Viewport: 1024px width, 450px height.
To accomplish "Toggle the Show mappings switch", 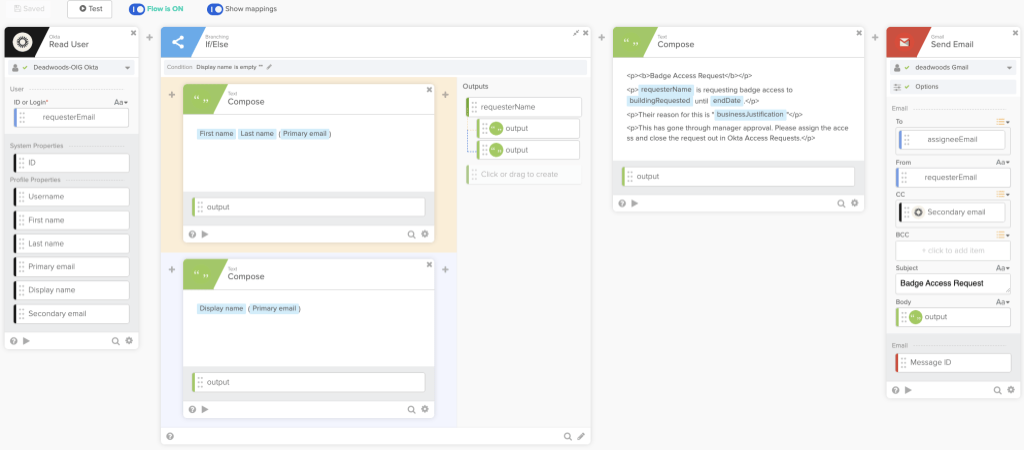I will coord(215,9).
